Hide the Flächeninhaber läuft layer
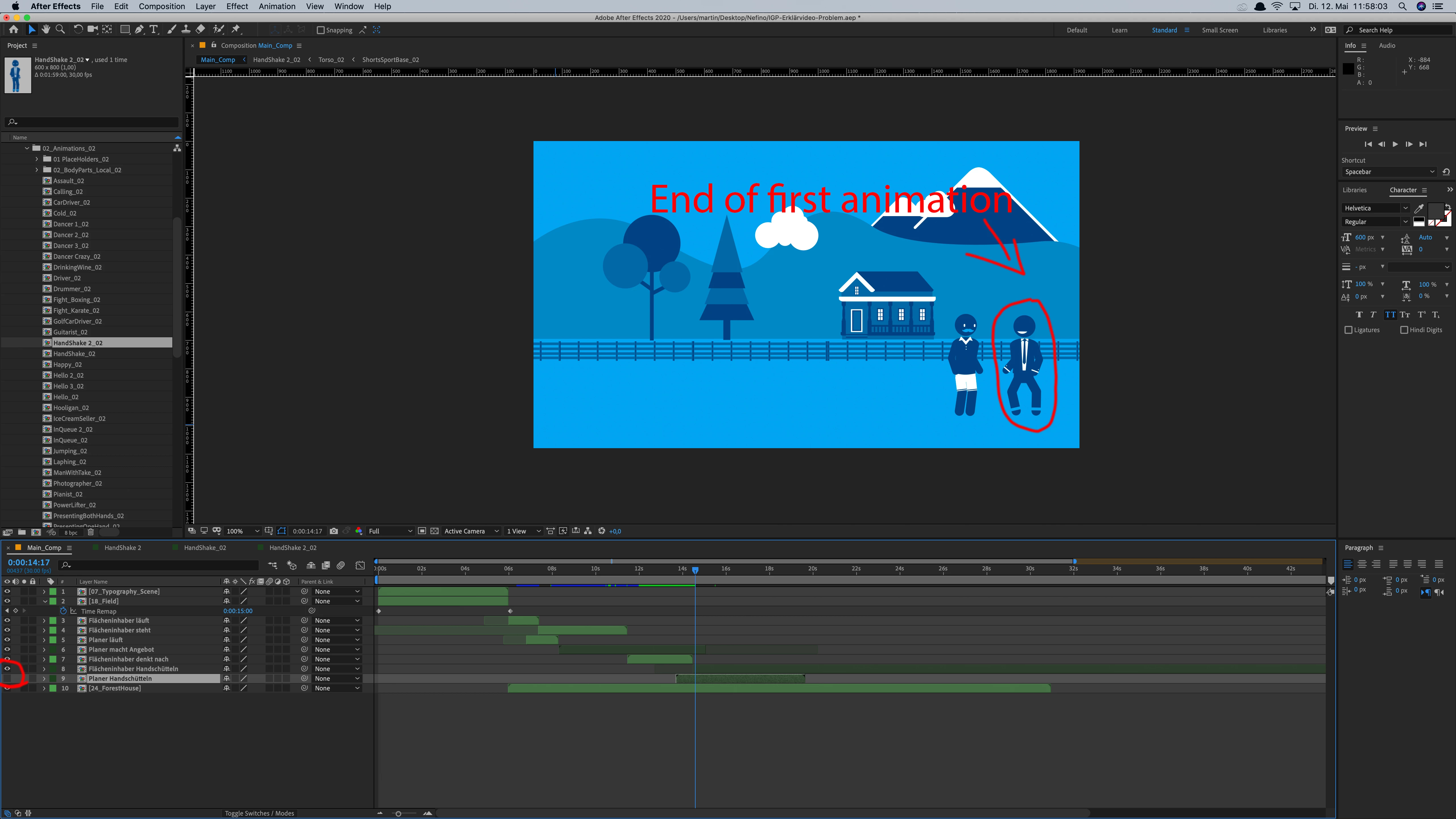1456x819 pixels. (x=7, y=620)
